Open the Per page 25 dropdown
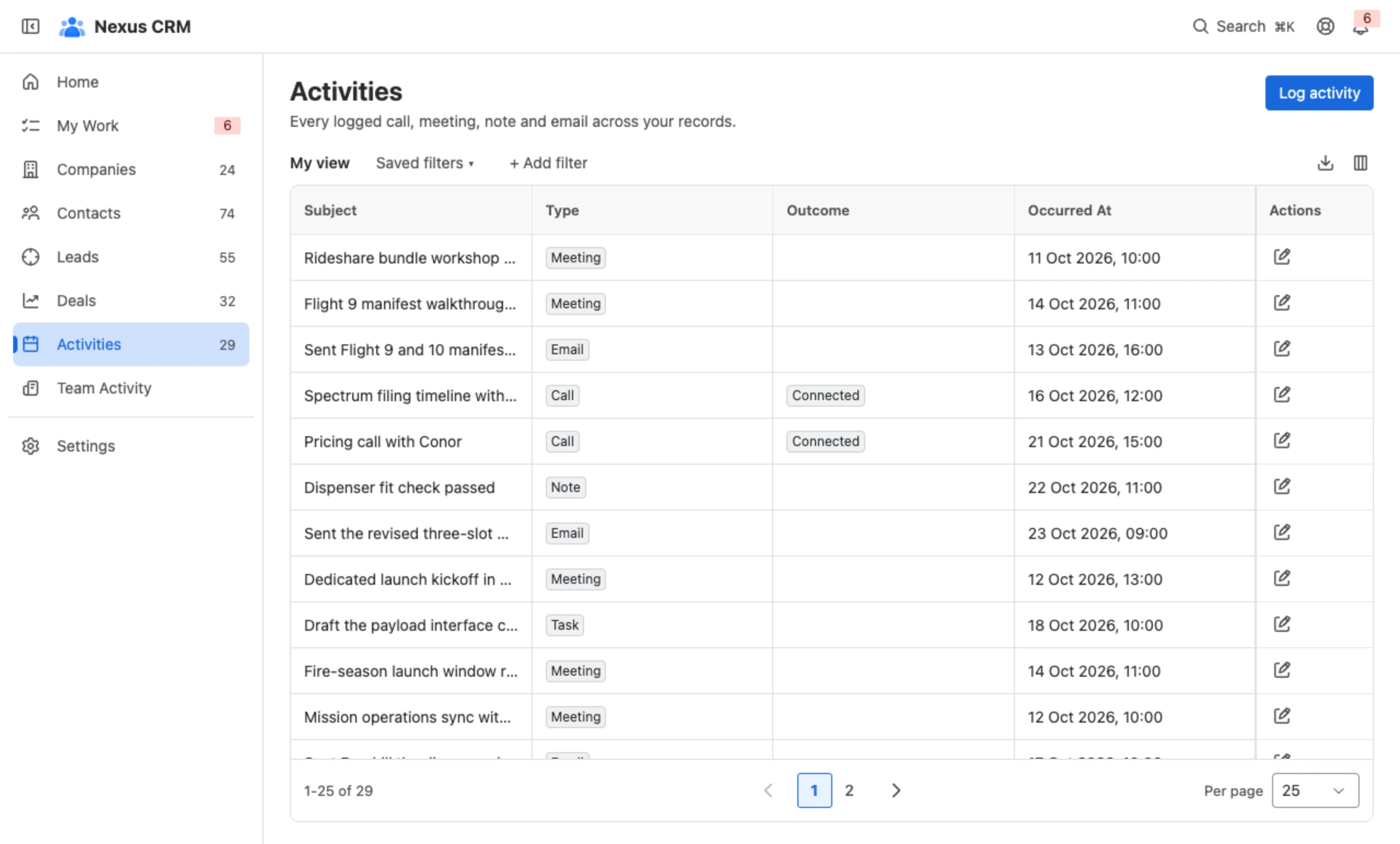 (1315, 790)
